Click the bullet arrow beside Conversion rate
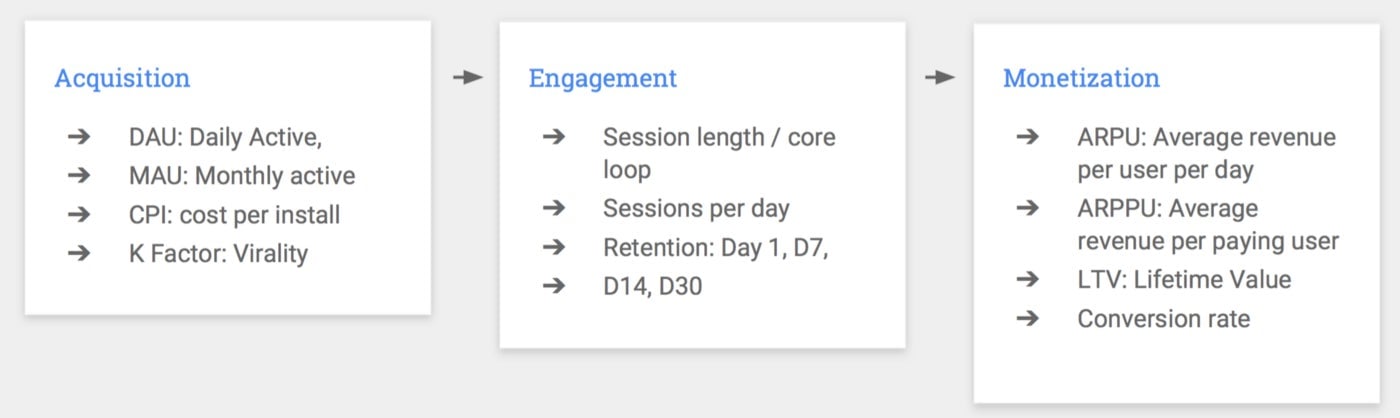1400x418 pixels. (1028, 318)
